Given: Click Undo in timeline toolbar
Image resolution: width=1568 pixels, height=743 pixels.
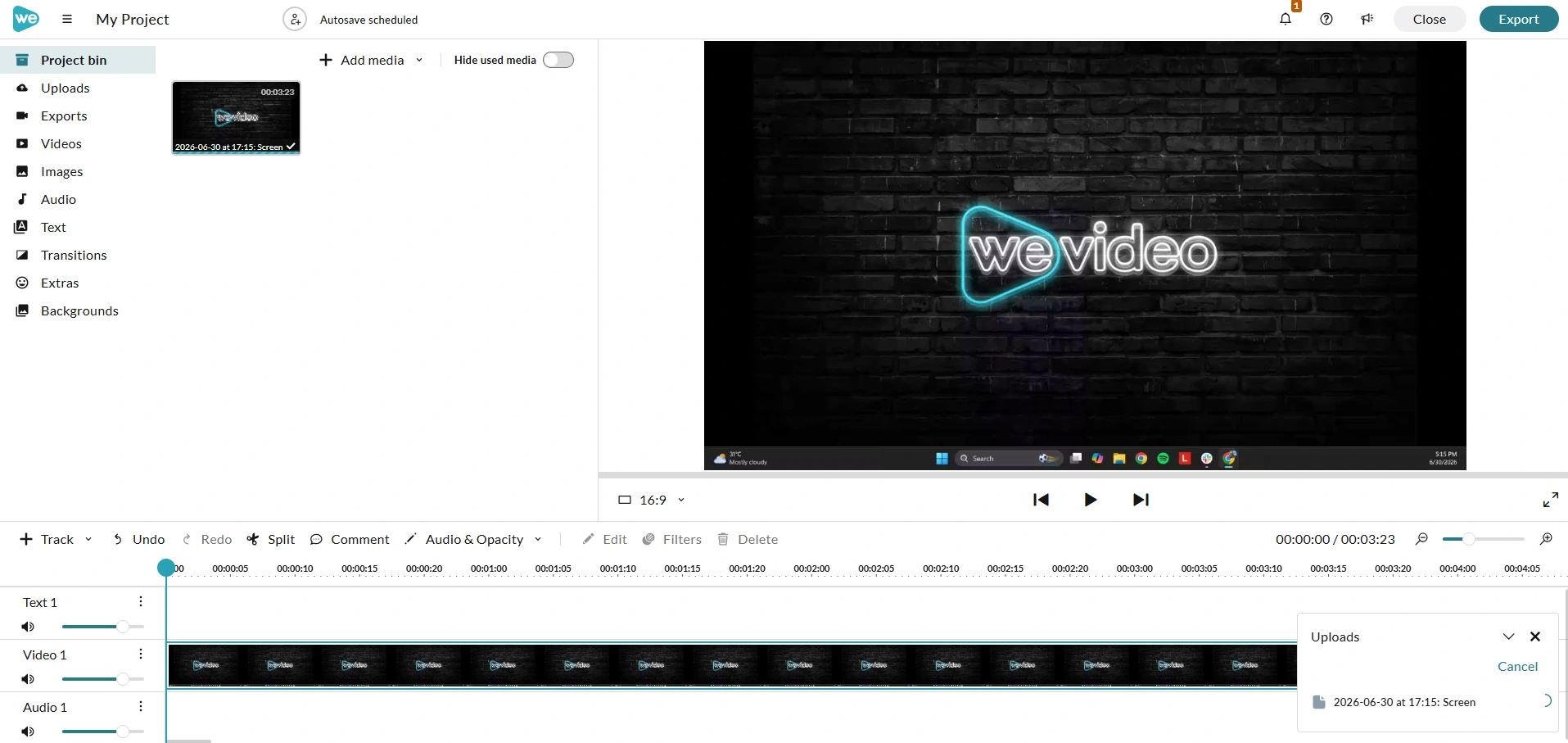Looking at the screenshot, I should [x=138, y=539].
